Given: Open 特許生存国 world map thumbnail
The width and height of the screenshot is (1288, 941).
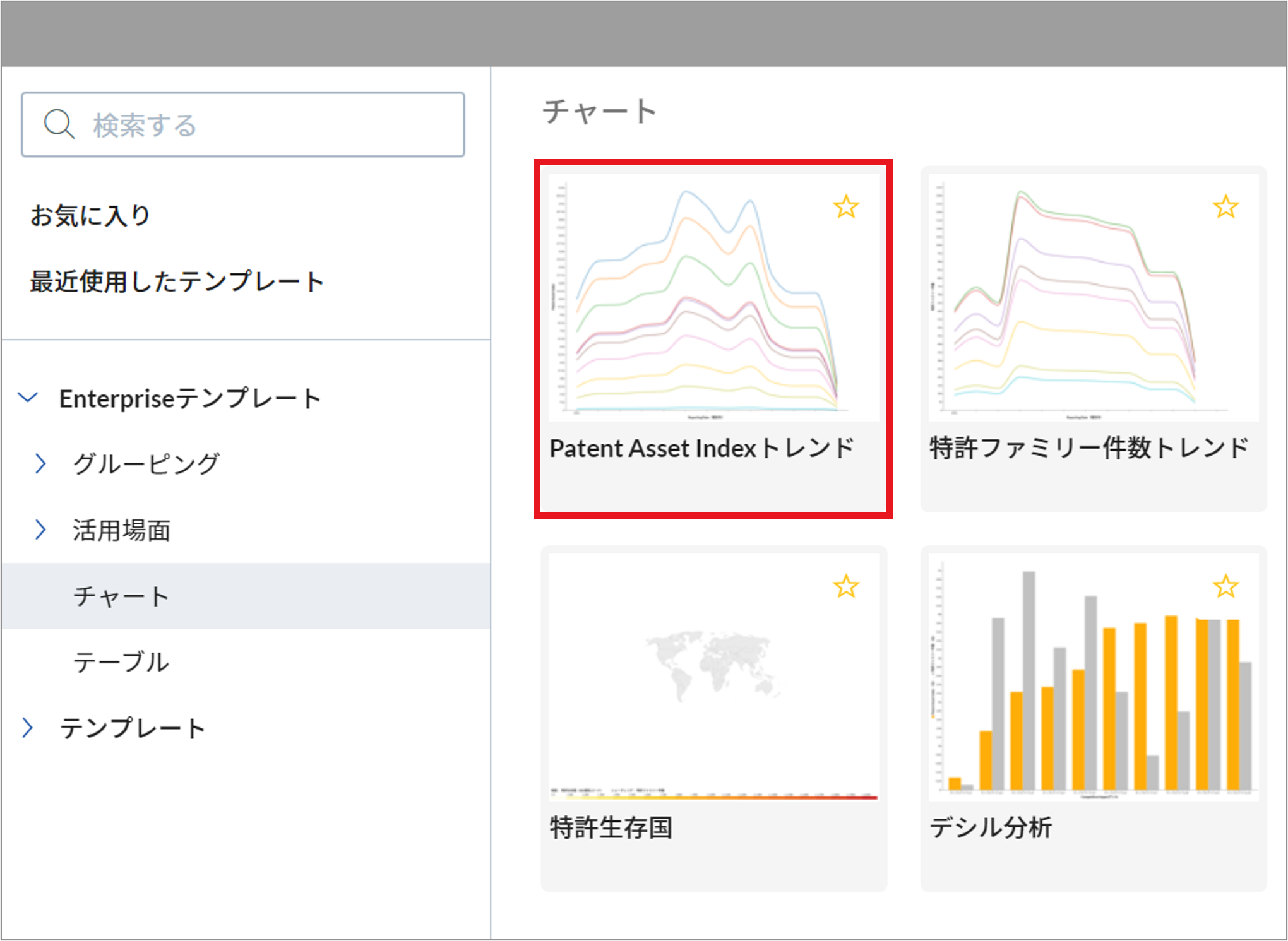Looking at the screenshot, I should tap(713, 677).
